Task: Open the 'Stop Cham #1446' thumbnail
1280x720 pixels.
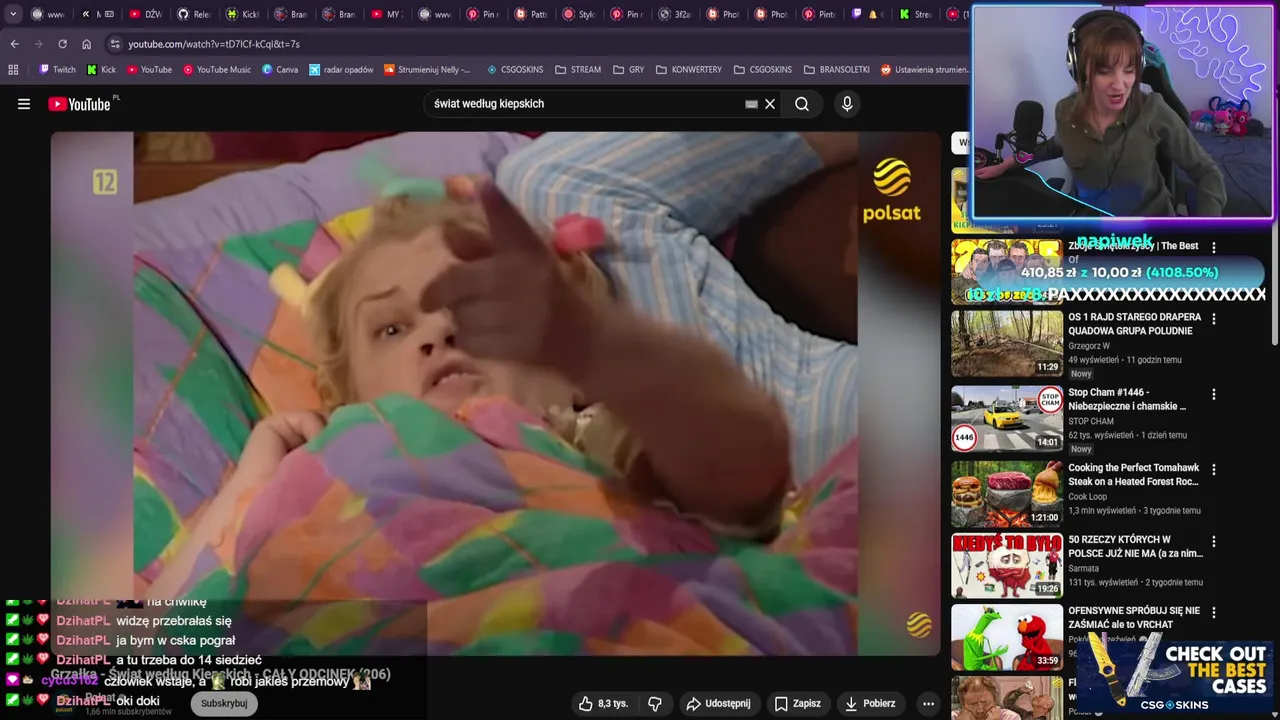Action: tap(1007, 419)
